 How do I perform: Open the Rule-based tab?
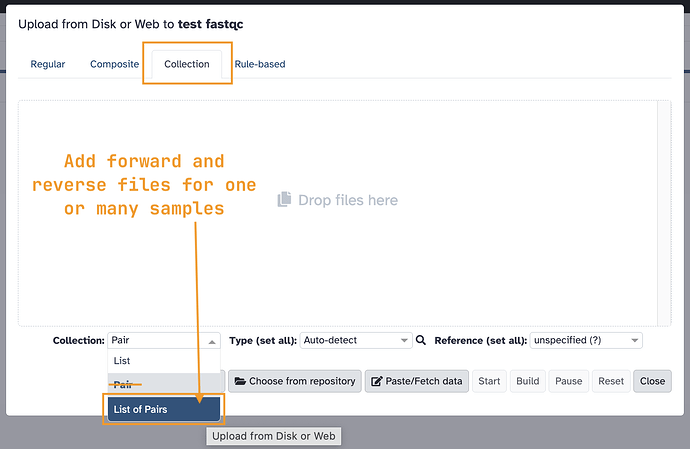point(260,64)
